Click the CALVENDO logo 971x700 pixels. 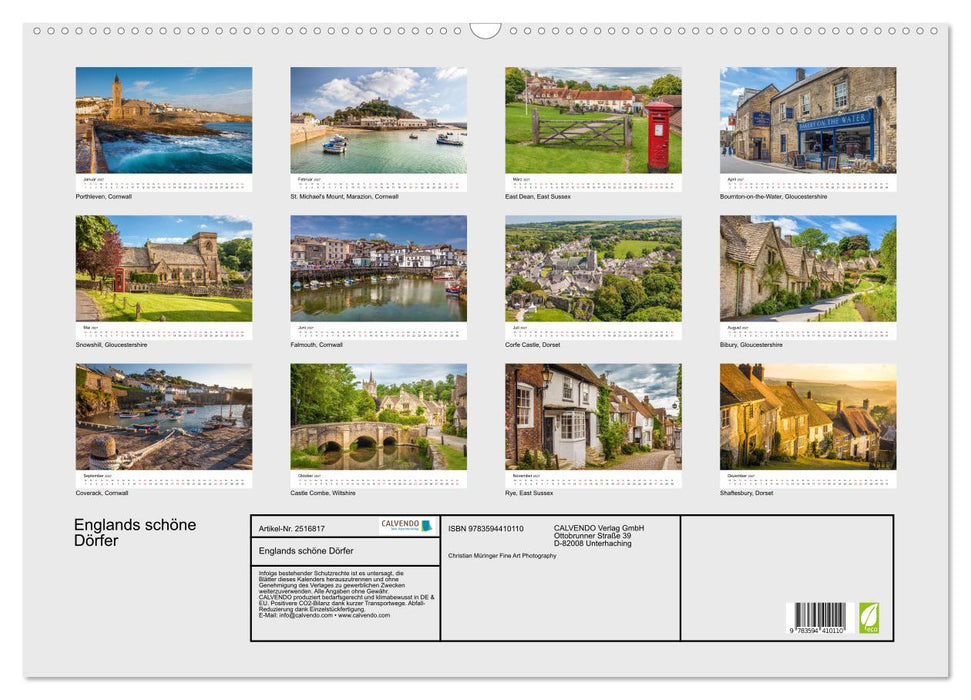pos(407,525)
